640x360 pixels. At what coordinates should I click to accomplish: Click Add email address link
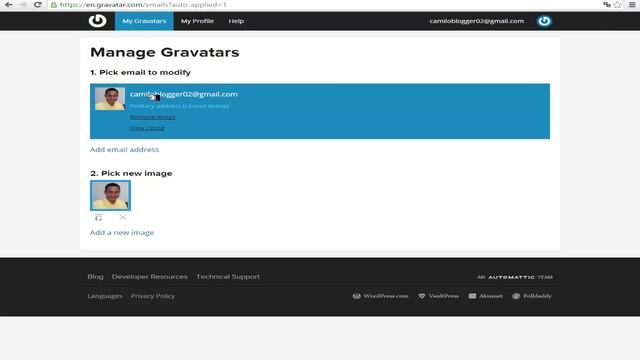124,149
